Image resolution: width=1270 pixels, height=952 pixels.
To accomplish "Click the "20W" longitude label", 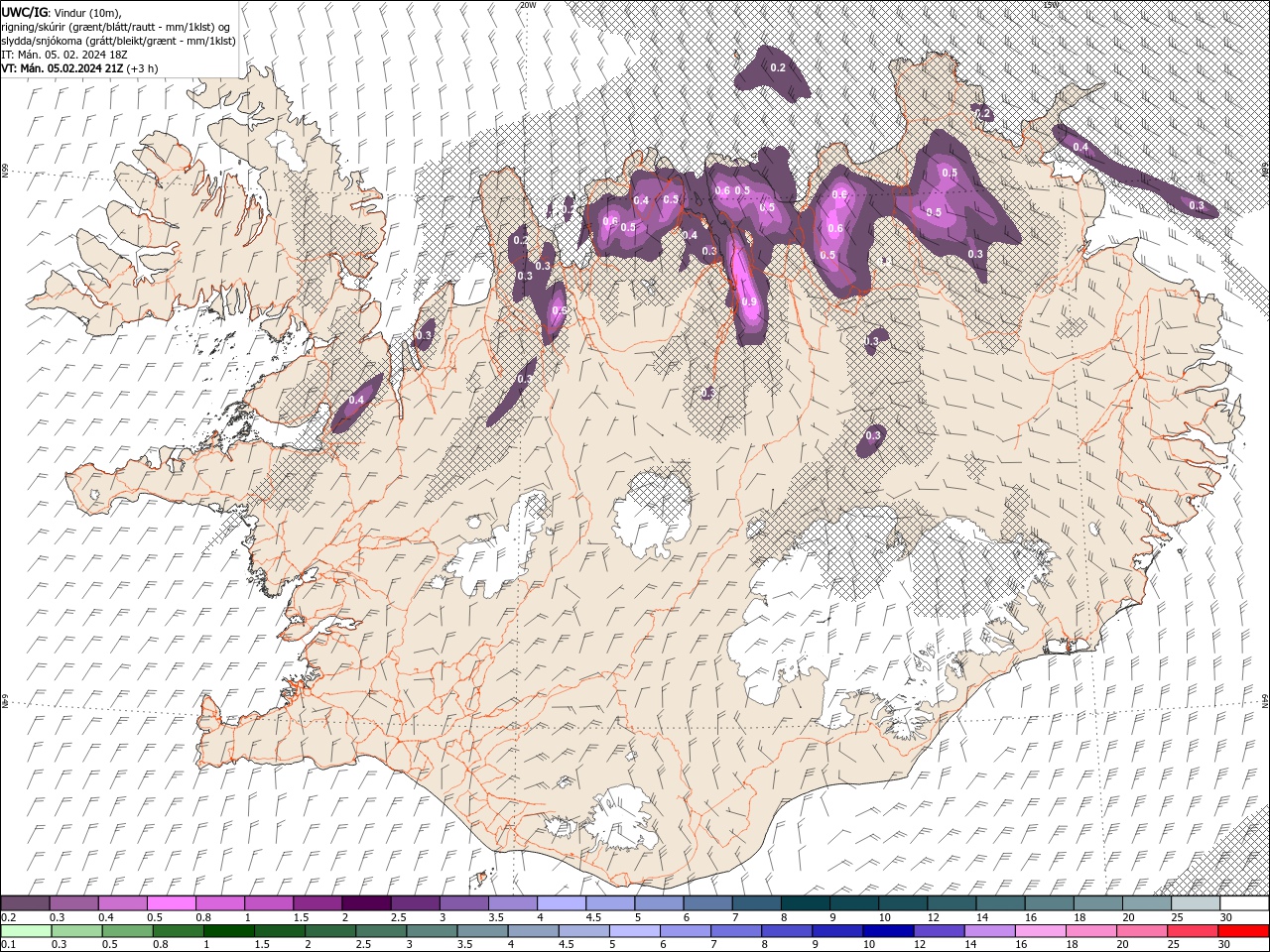I will coord(527,5).
